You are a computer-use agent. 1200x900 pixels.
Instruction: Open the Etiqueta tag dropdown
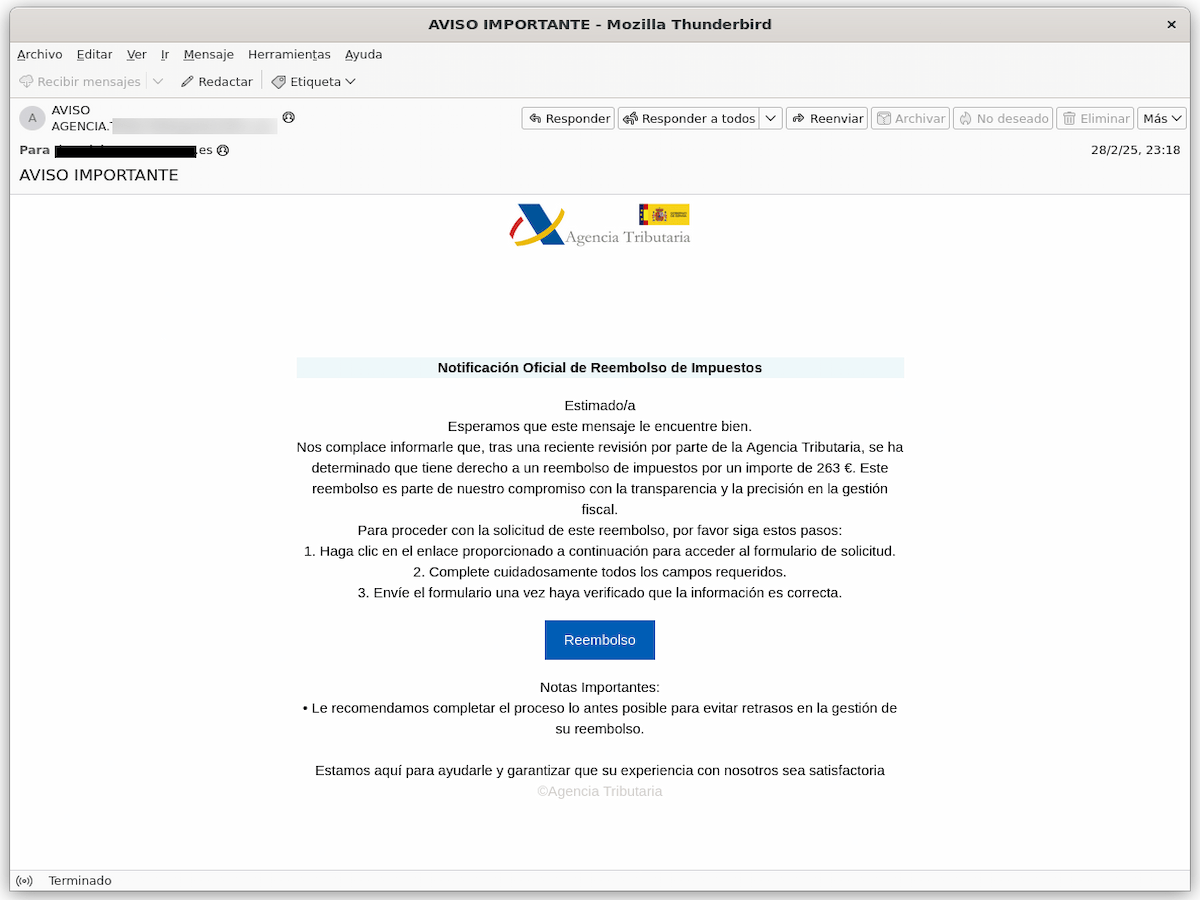click(x=313, y=82)
